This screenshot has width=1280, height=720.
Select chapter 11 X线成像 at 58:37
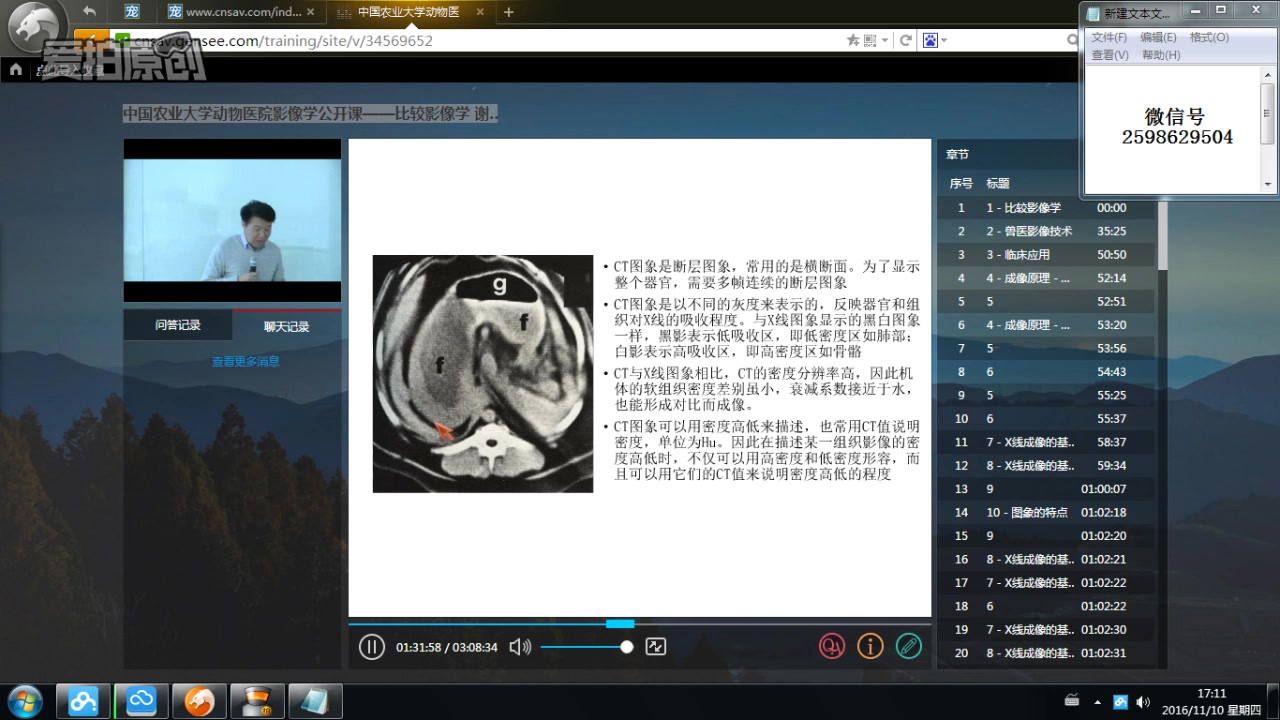tap(1046, 442)
